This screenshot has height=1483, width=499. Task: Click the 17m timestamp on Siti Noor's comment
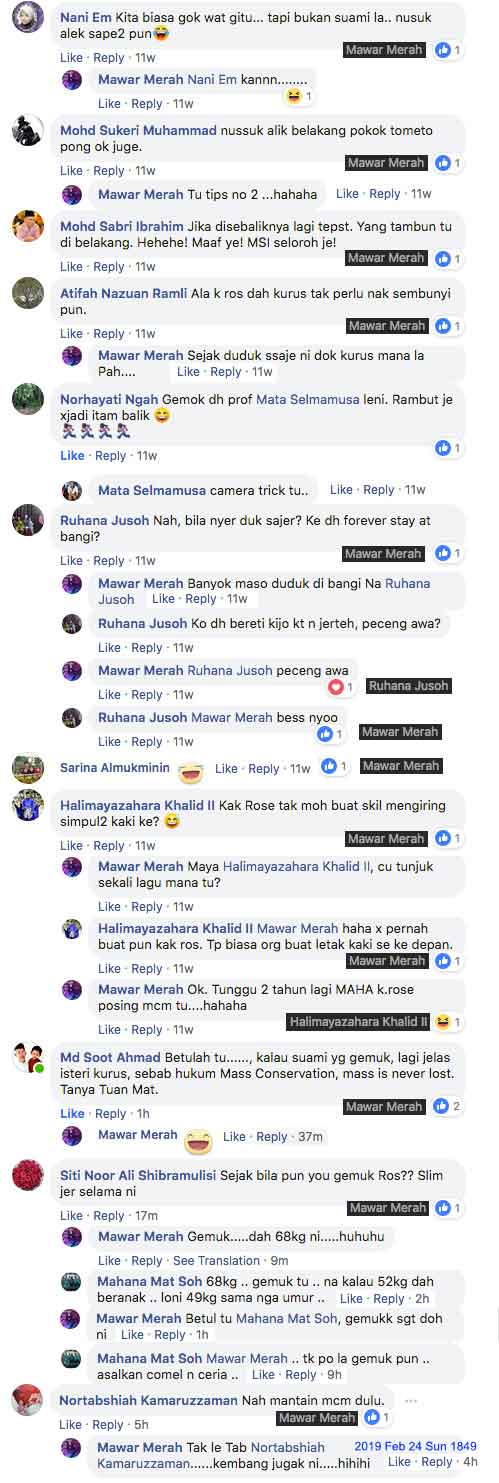click(x=146, y=1215)
